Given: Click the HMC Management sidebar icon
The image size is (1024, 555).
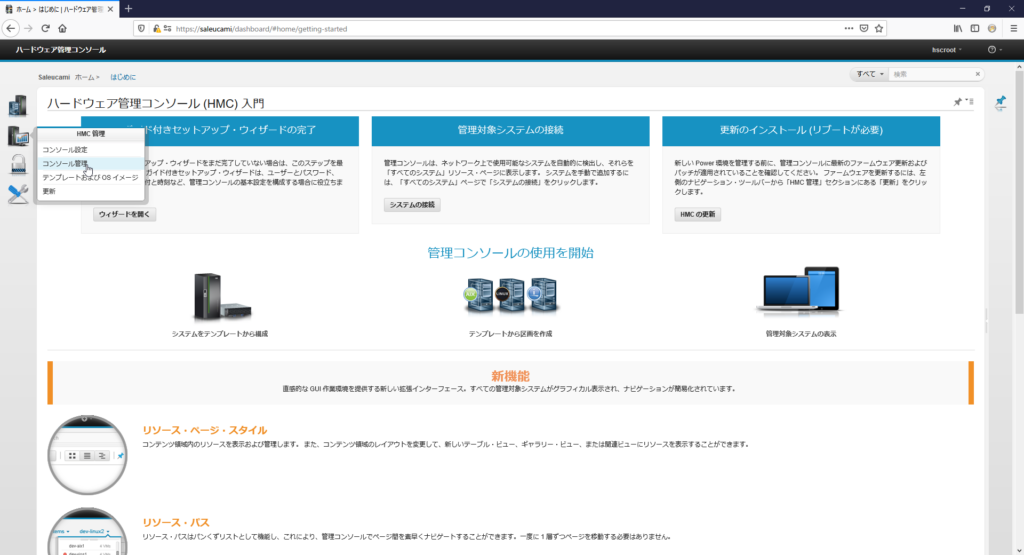Looking at the screenshot, I should coord(17,136).
